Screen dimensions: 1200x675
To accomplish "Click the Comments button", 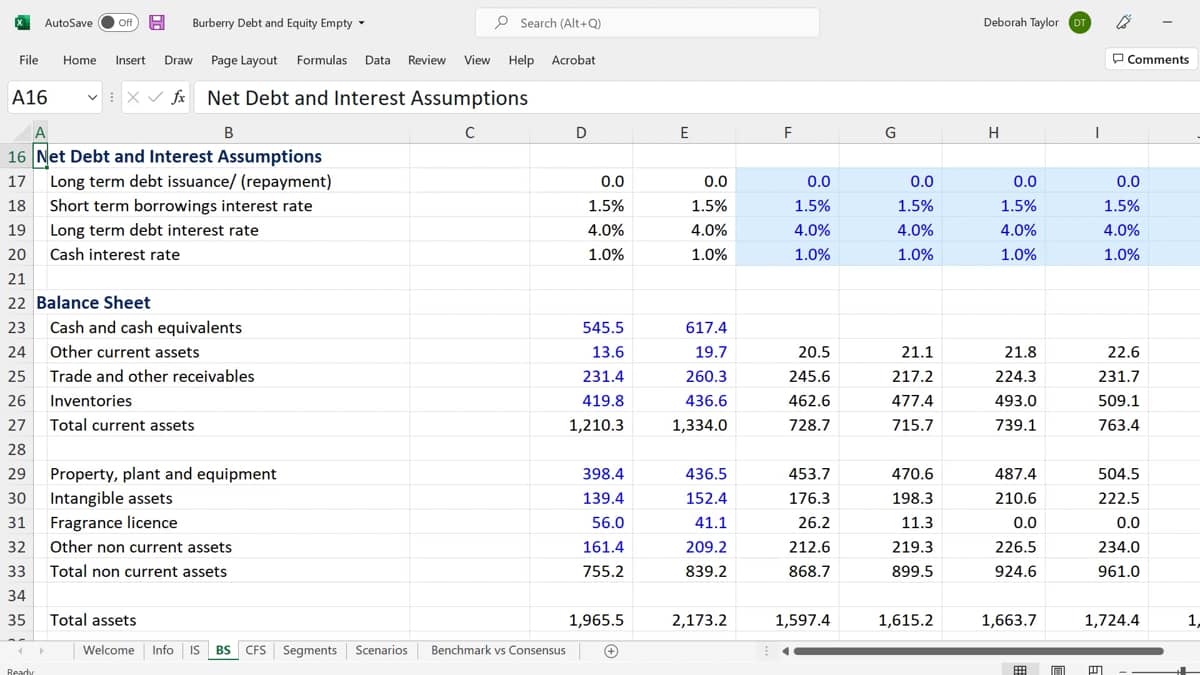I will point(1150,59).
